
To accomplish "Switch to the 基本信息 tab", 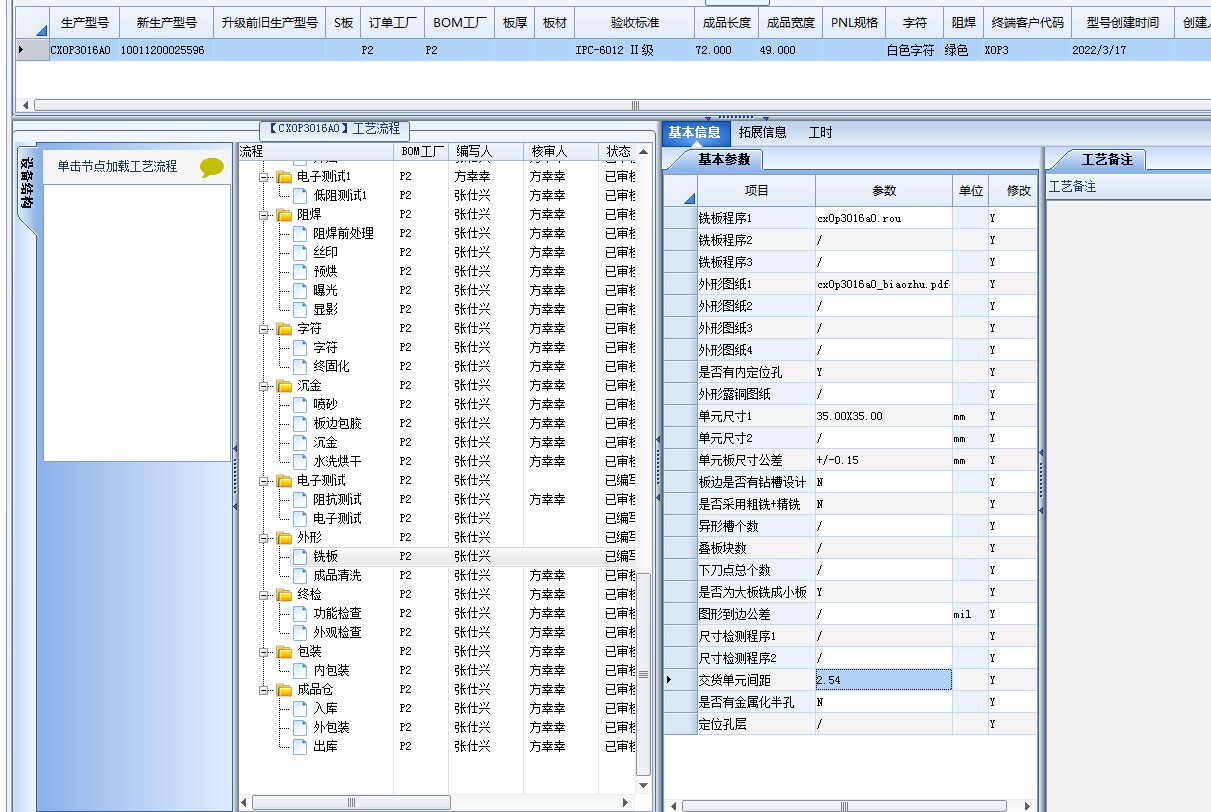I will click(x=694, y=132).
